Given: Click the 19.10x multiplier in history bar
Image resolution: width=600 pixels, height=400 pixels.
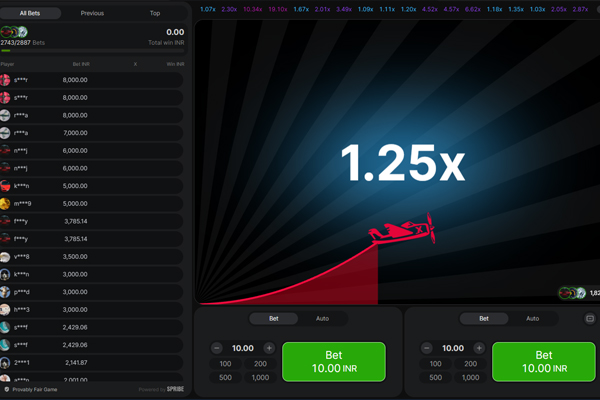Looking at the screenshot, I should [x=277, y=9].
